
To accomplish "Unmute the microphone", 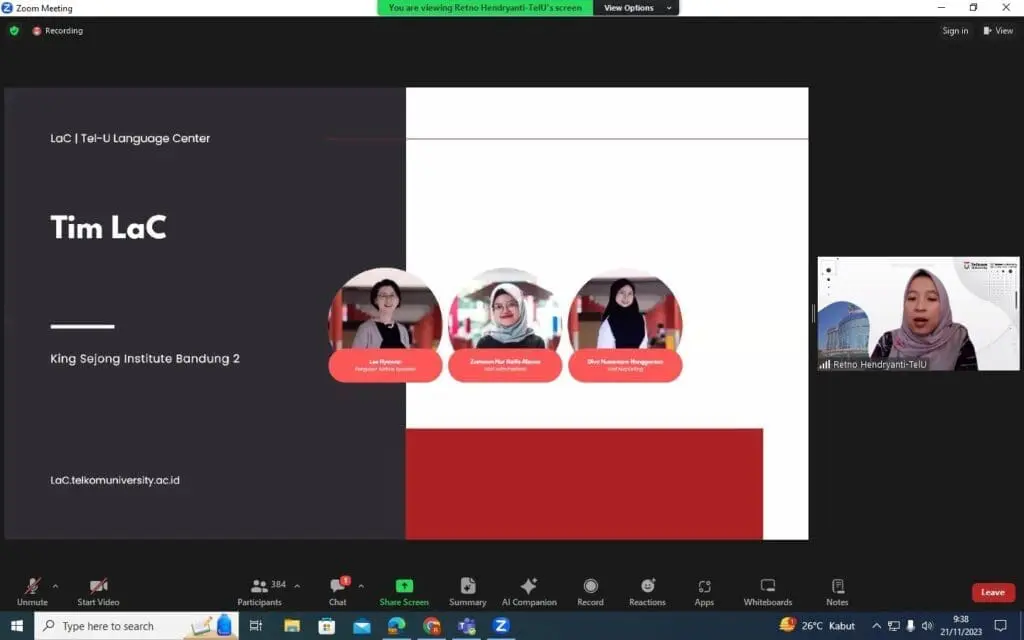I will pos(32,586).
